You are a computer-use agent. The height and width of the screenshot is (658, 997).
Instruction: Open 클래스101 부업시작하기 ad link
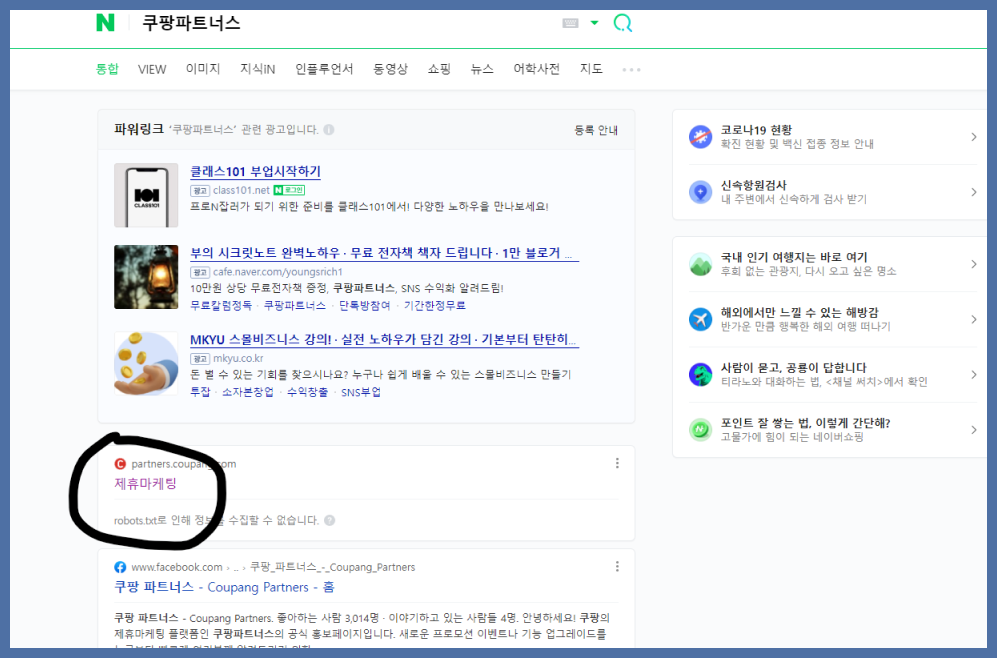click(255, 172)
